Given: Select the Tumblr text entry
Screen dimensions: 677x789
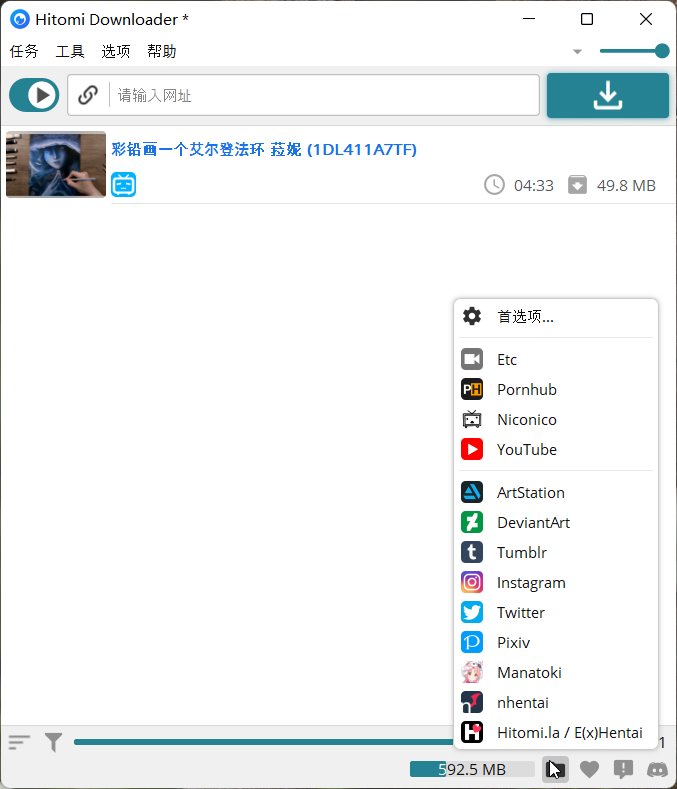Looking at the screenshot, I should point(521,553).
